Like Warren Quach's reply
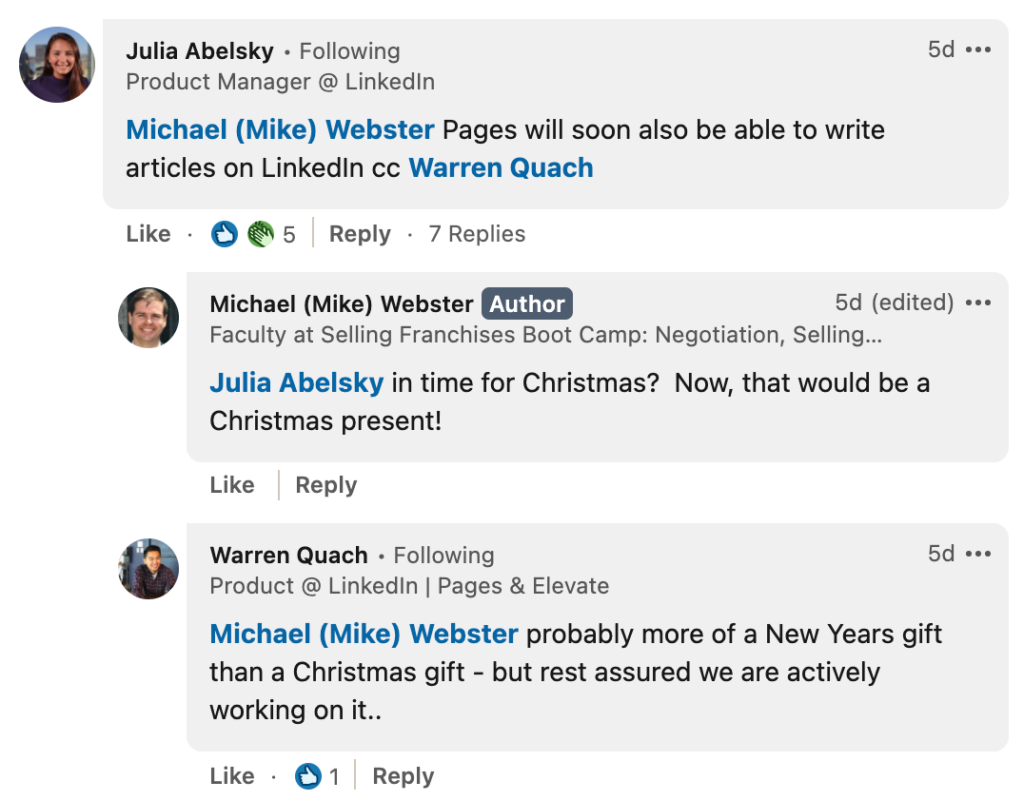Viewport: 1024px width, 801px height. [x=232, y=776]
